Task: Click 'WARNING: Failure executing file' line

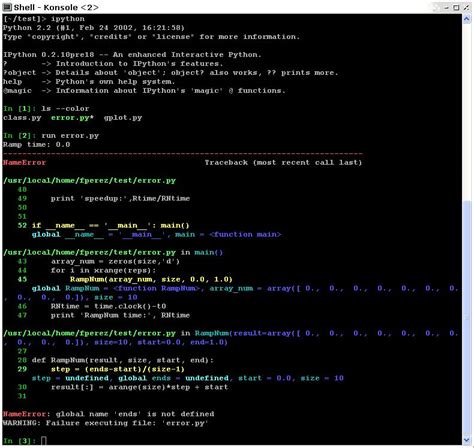Action: pos(106,423)
